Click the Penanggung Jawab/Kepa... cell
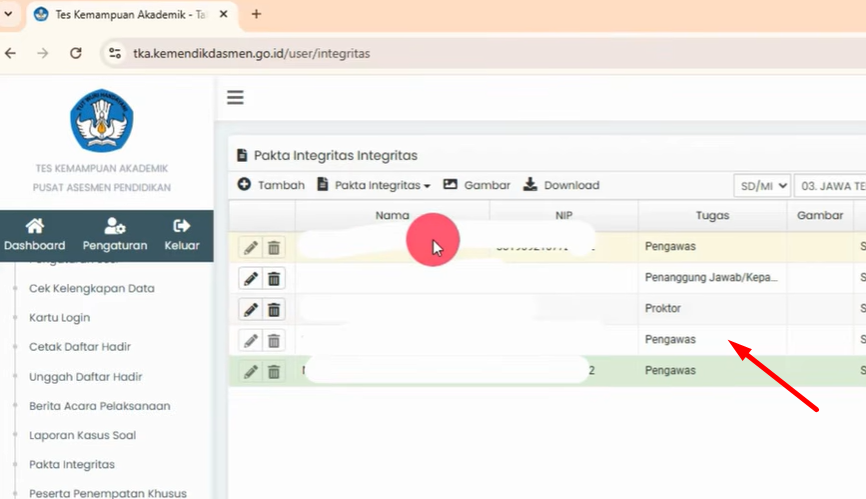Screen dimensions: 866x499 point(711,277)
